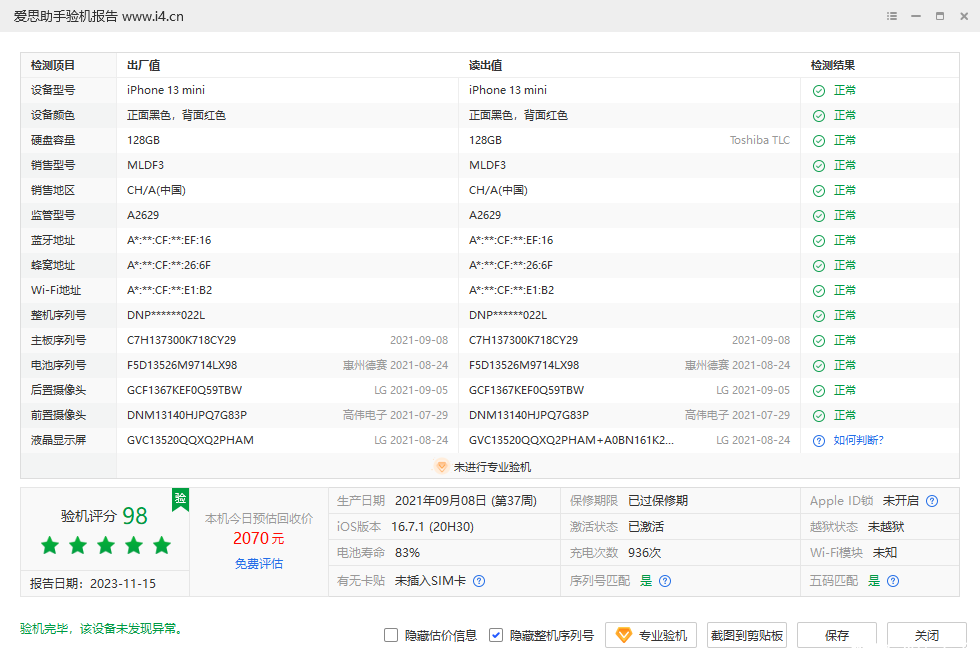This screenshot has height=664, width=980.
Task: Click the 未越狱 jailbreak status
Action: [886, 526]
